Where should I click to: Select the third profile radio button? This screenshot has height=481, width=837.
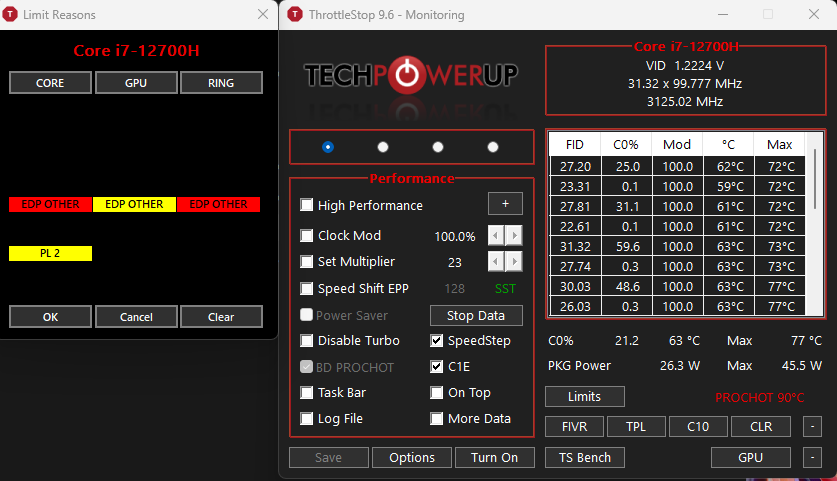pos(438,147)
